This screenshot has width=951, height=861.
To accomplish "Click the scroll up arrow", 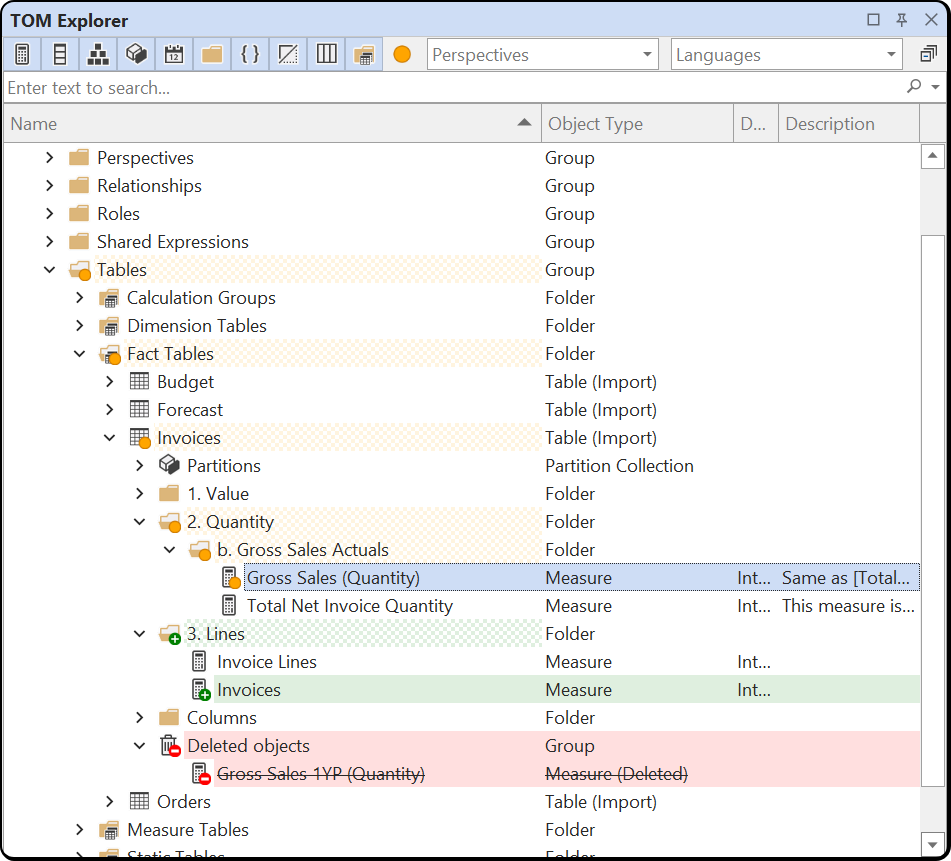I will tap(932, 156).
